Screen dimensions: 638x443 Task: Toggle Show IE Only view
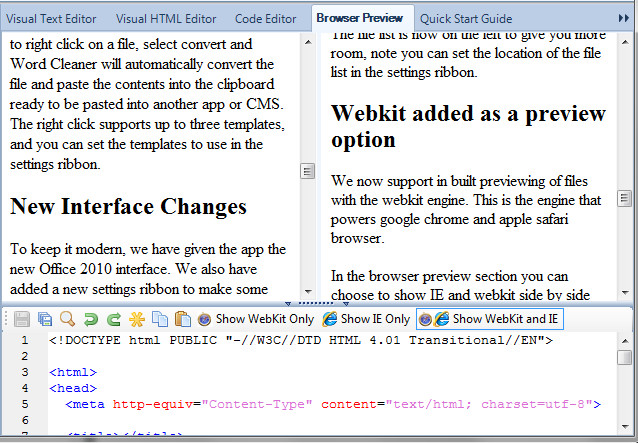tap(366, 319)
